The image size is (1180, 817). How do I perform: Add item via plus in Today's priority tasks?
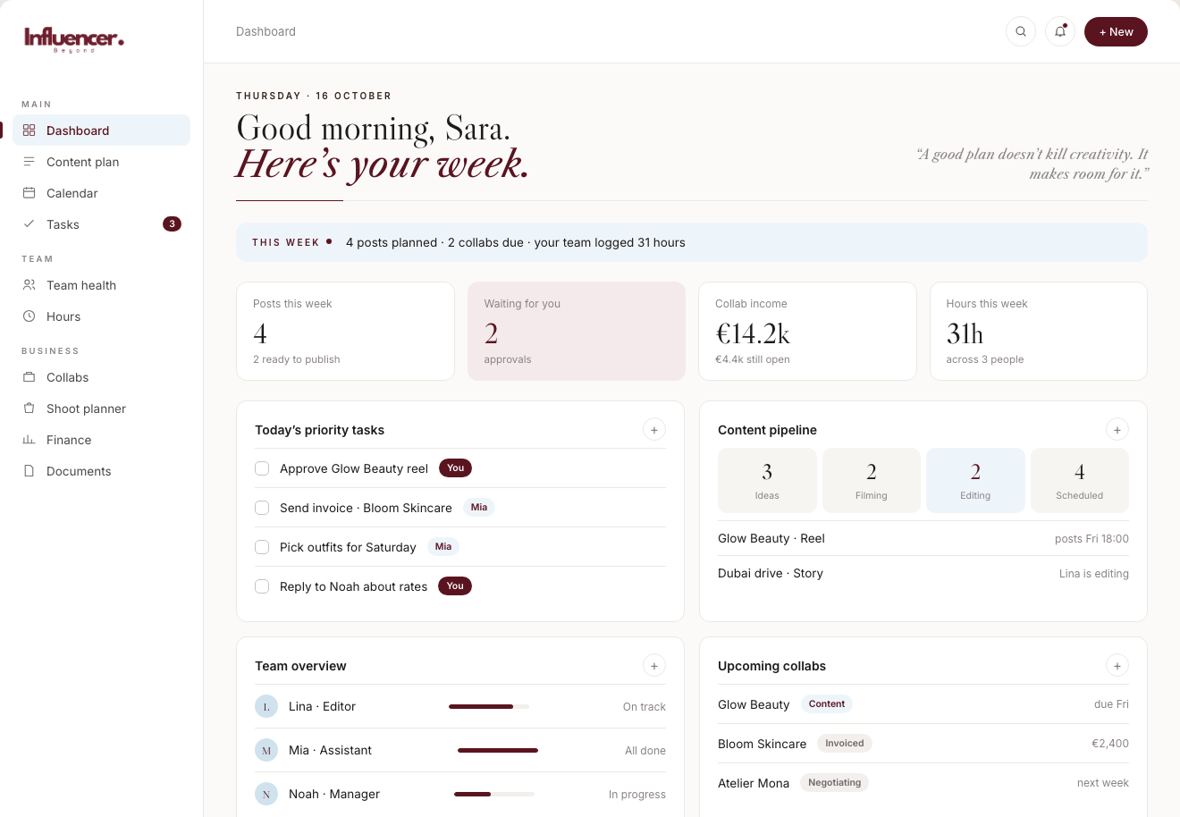654,430
